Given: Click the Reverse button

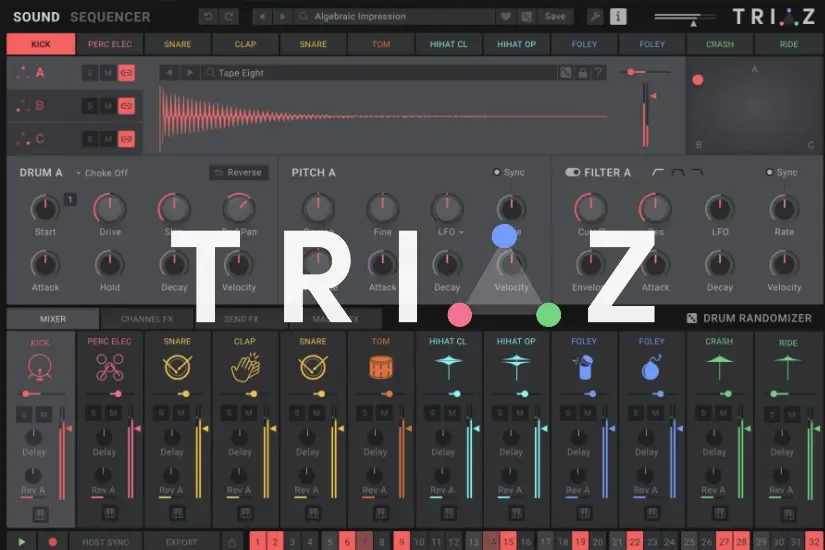Looking at the screenshot, I should (238, 172).
